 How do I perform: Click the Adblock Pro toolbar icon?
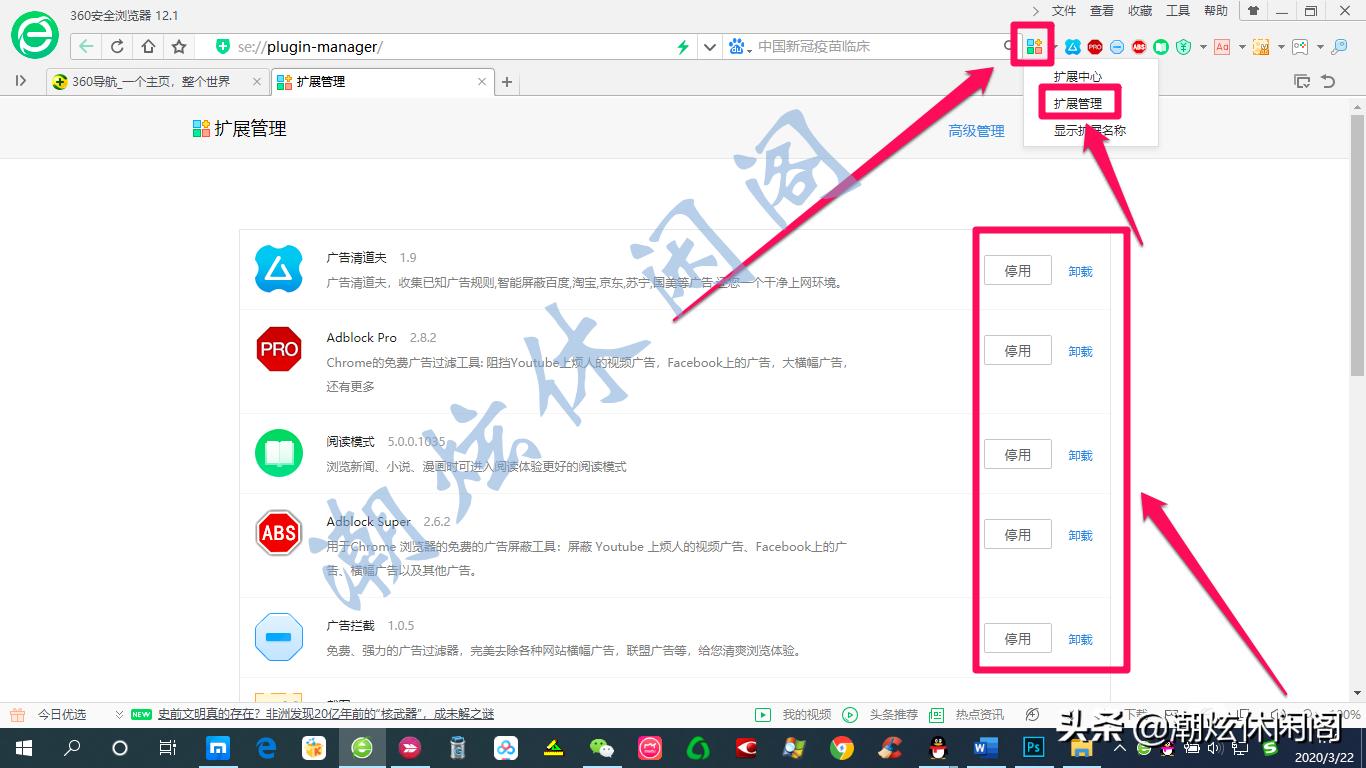click(1094, 46)
